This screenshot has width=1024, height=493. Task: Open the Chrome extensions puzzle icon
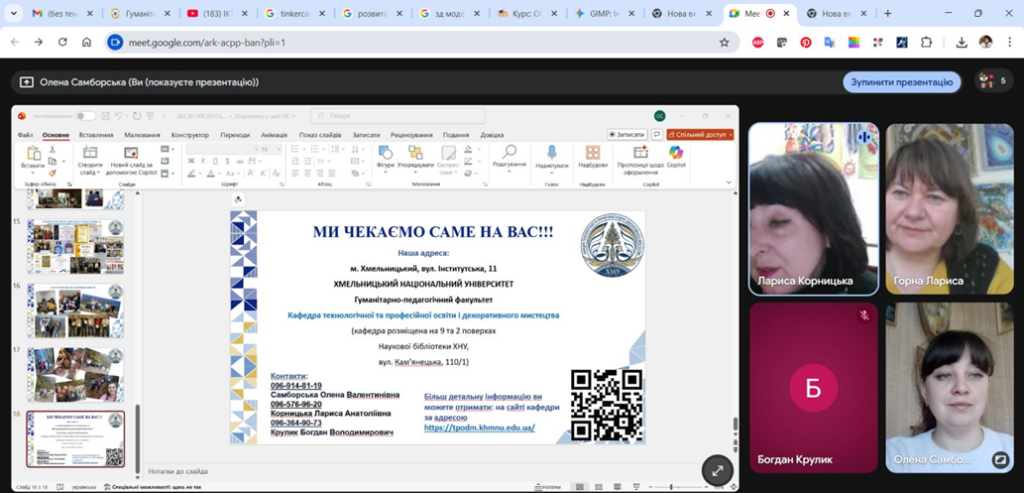(x=925, y=42)
